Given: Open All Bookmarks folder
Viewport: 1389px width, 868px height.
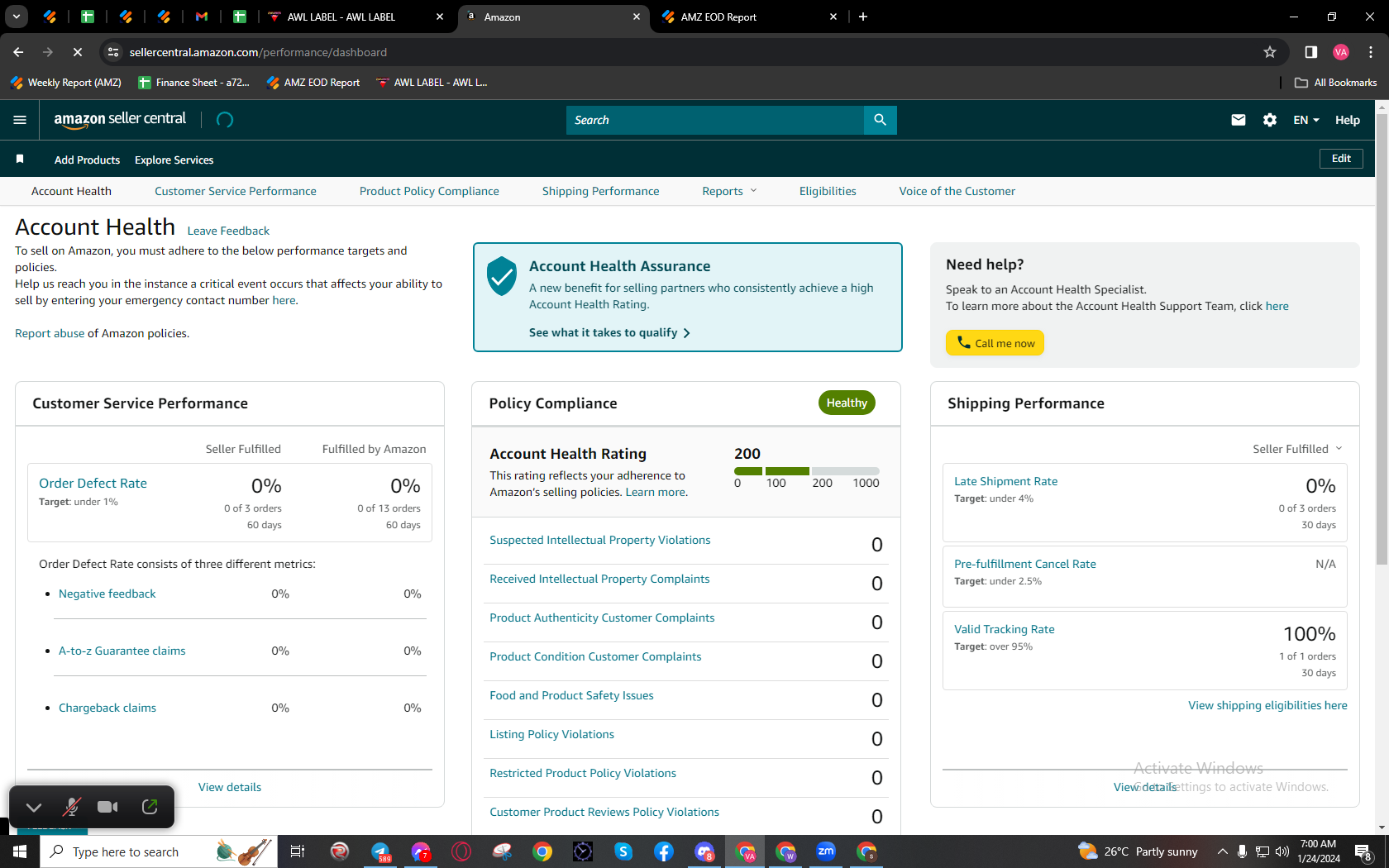Looking at the screenshot, I should tap(1335, 83).
